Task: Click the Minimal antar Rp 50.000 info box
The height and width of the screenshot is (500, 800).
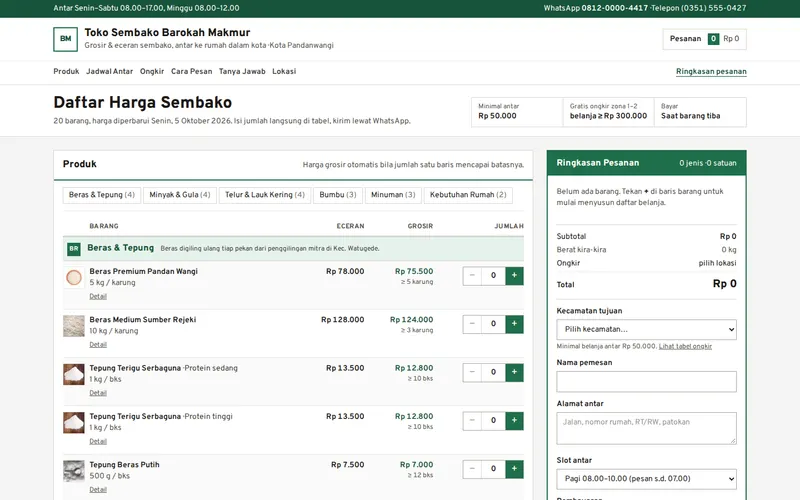Action: click(517, 112)
